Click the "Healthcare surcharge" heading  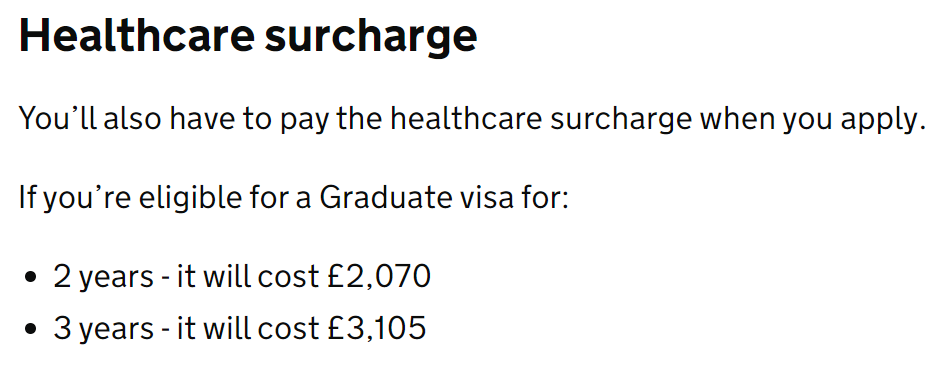pyautogui.click(x=248, y=36)
